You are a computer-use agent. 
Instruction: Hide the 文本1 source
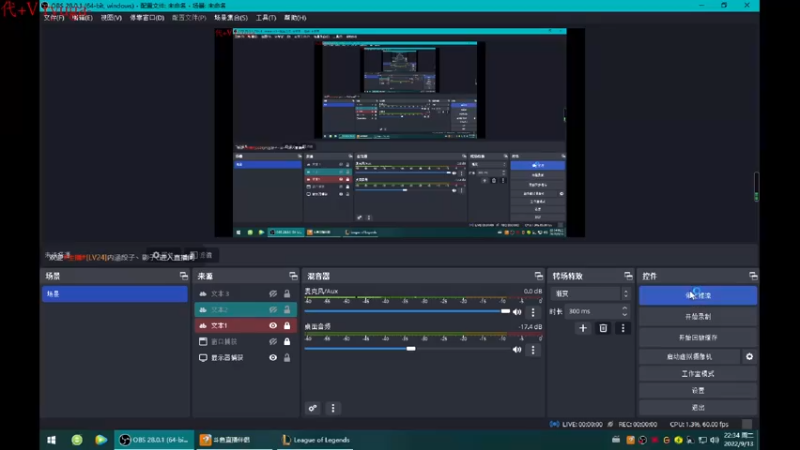273,326
